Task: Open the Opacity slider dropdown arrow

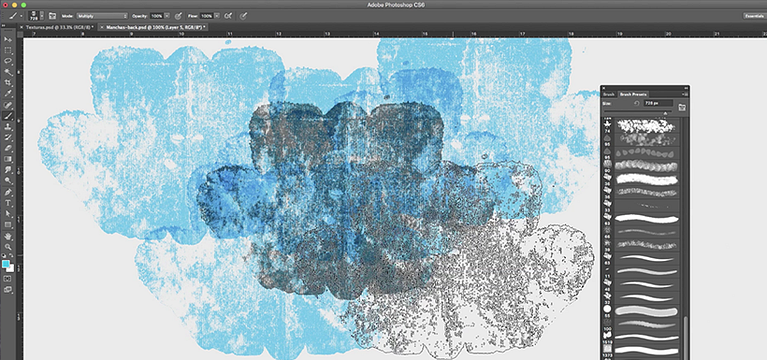Action: (x=167, y=16)
